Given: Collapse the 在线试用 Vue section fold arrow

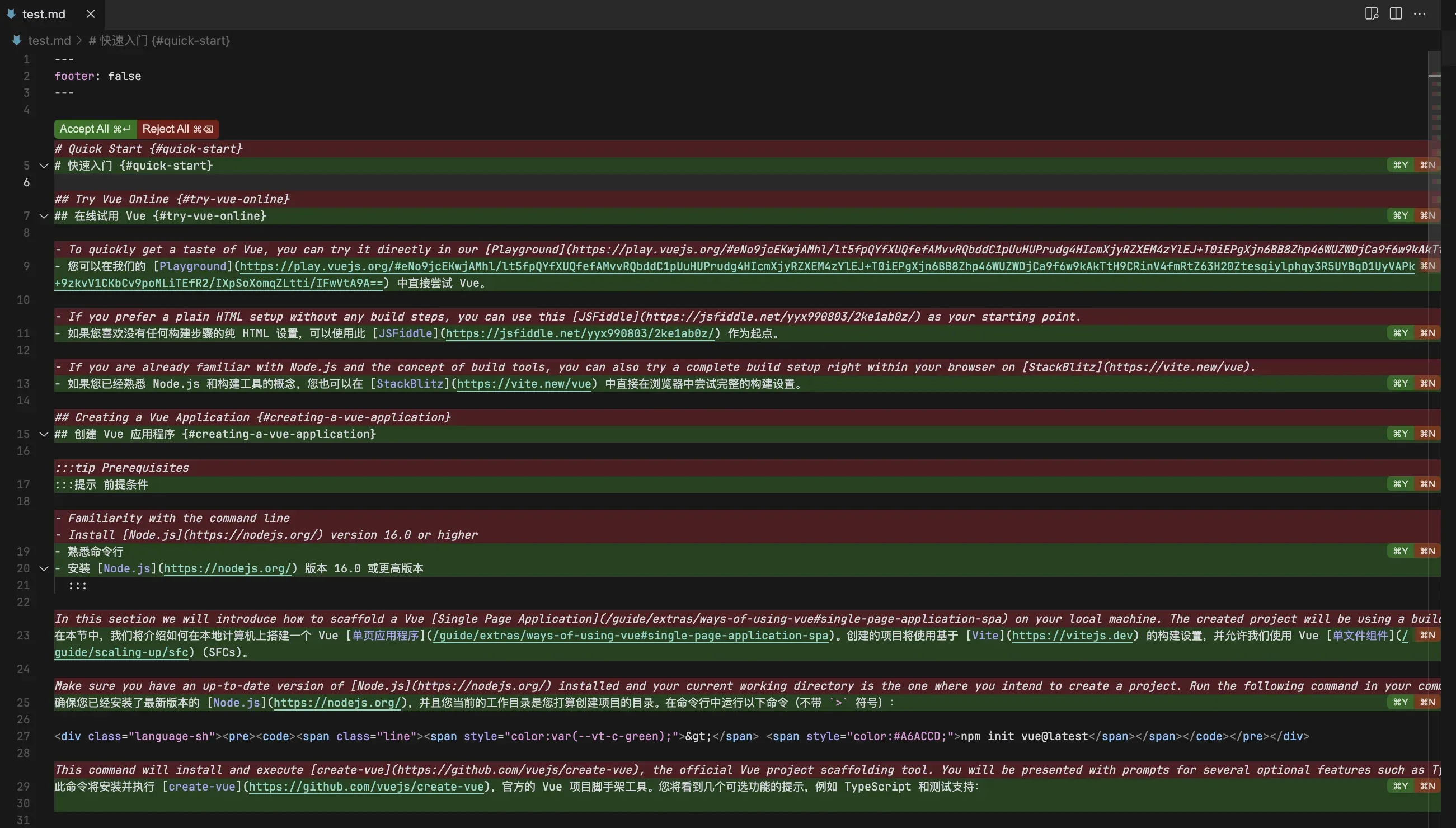Looking at the screenshot, I should tap(44, 216).
